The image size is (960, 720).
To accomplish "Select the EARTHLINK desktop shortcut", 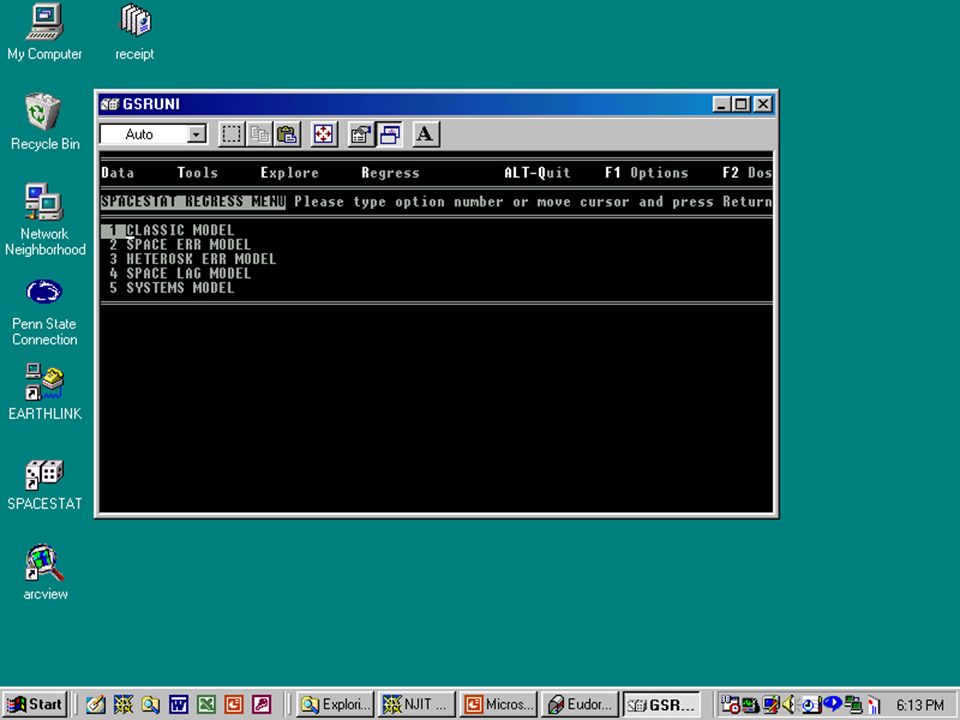I will click(45, 392).
